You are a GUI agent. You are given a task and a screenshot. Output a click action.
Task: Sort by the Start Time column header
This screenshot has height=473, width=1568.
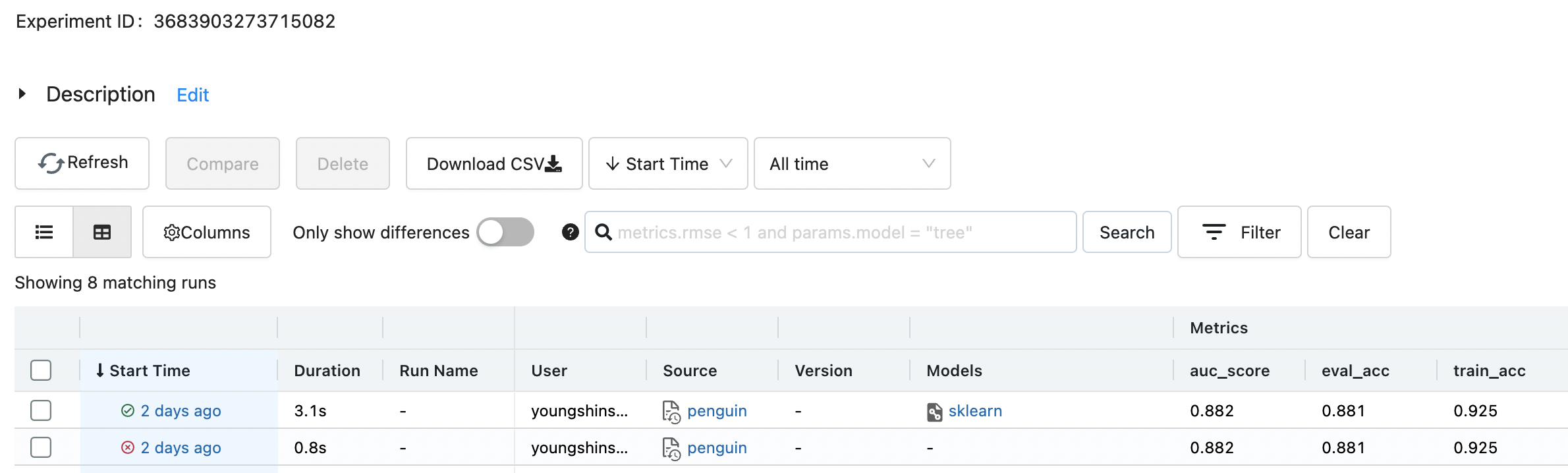150,371
